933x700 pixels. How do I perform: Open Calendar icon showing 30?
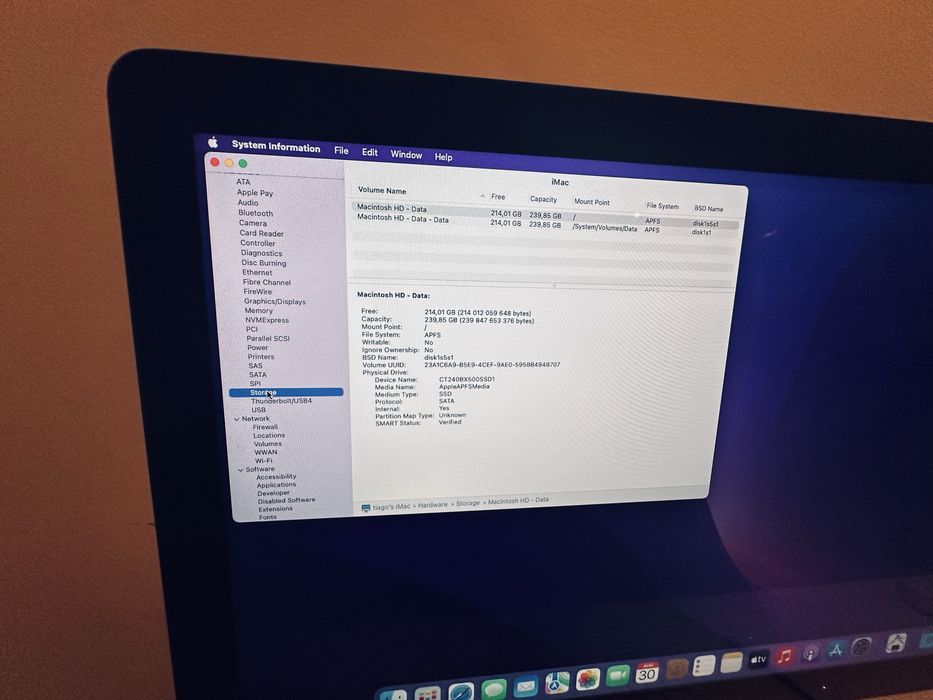pos(647,673)
